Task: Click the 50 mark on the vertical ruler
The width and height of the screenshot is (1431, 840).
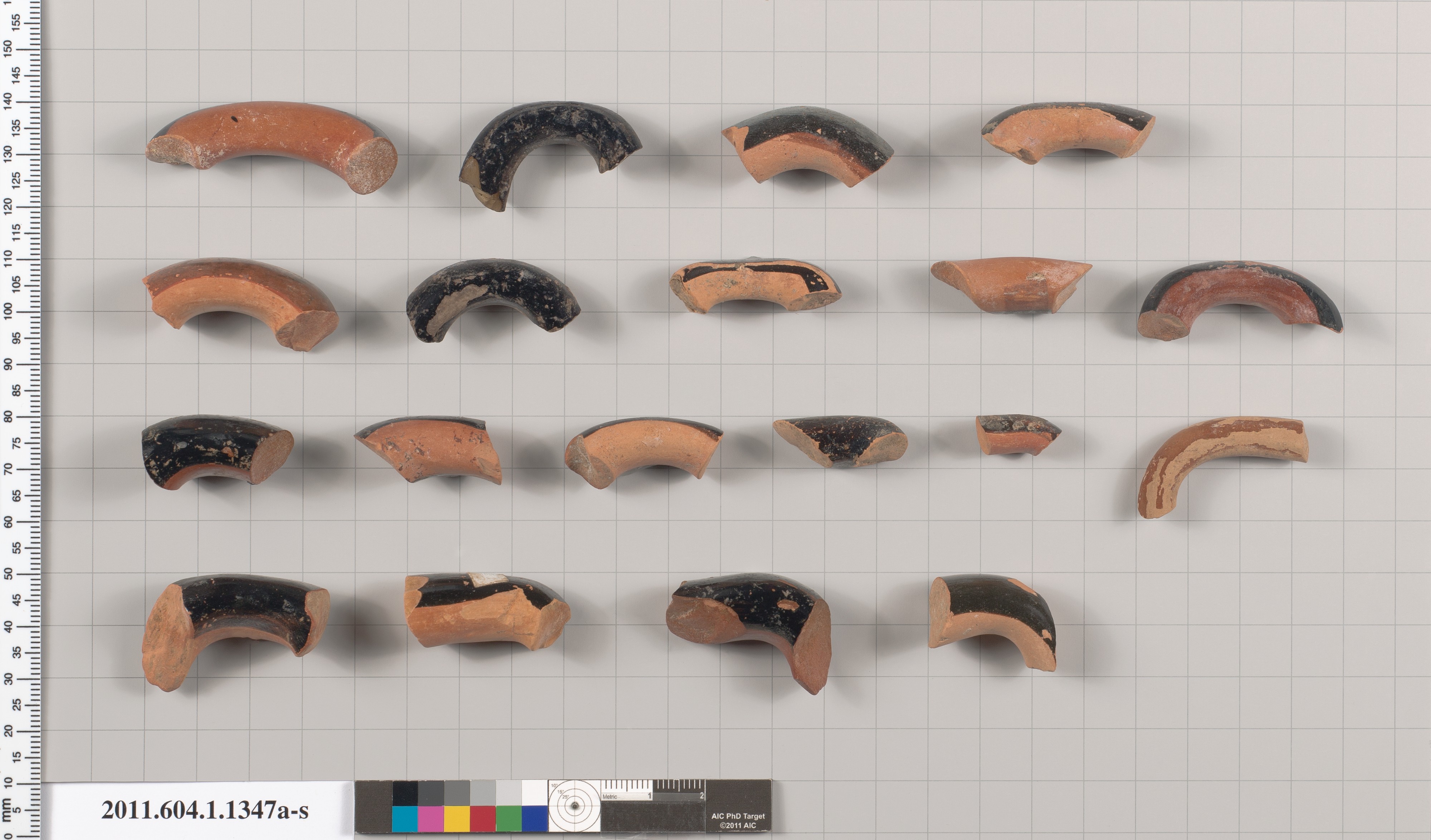Action: pos(8,573)
